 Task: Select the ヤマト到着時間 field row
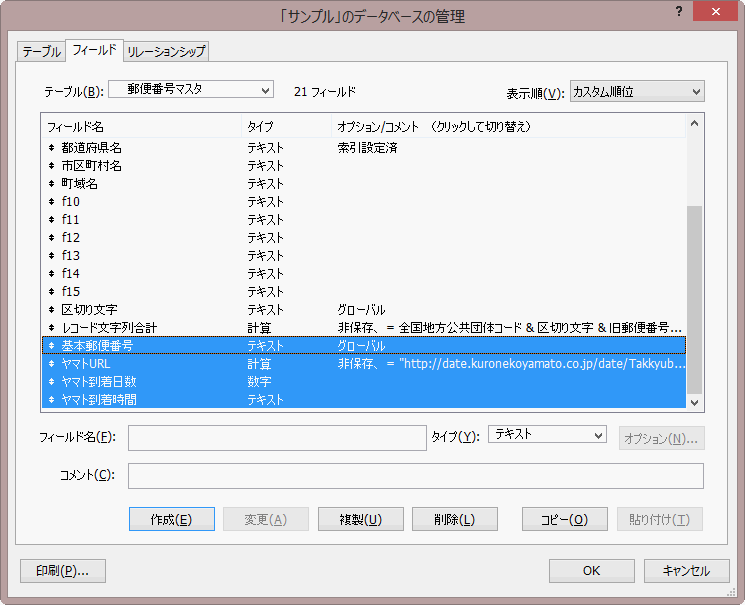(x=364, y=399)
